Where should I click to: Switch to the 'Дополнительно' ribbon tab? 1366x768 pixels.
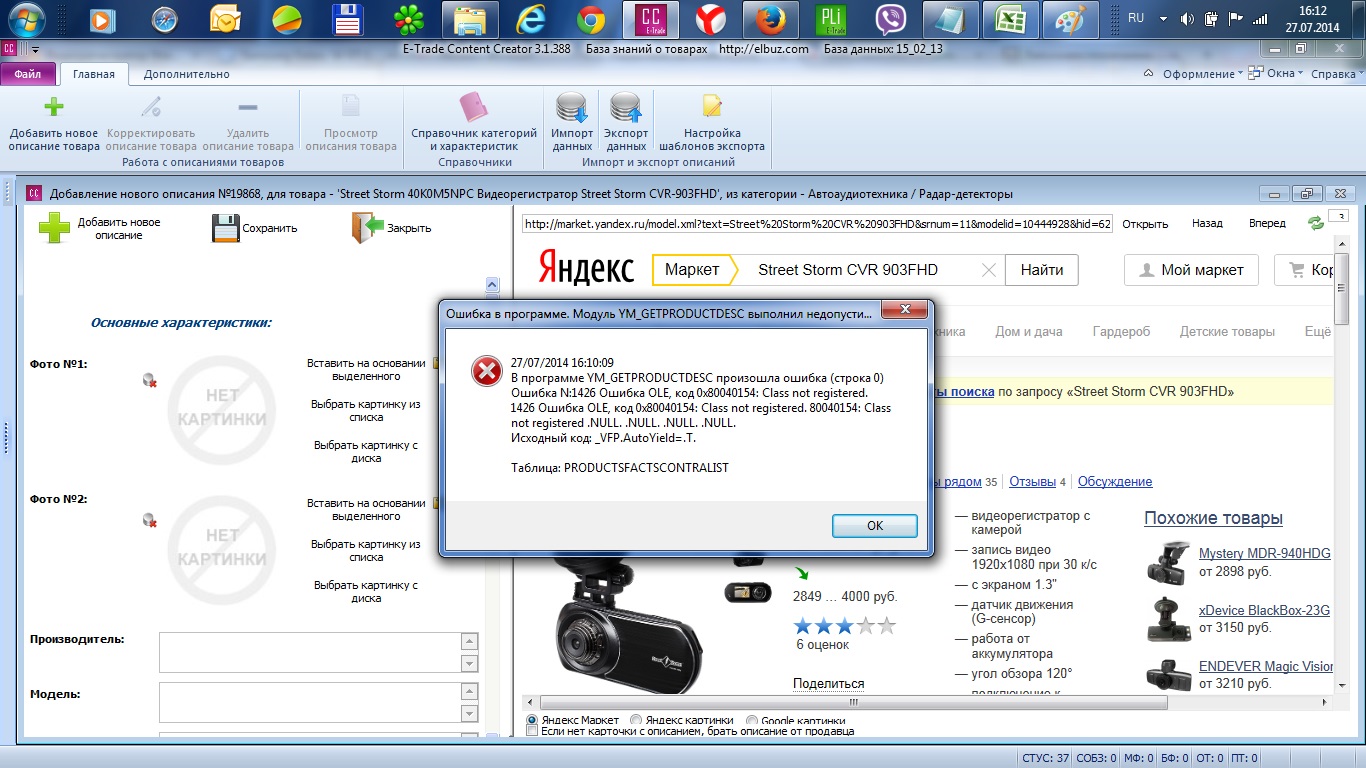click(x=187, y=74)
